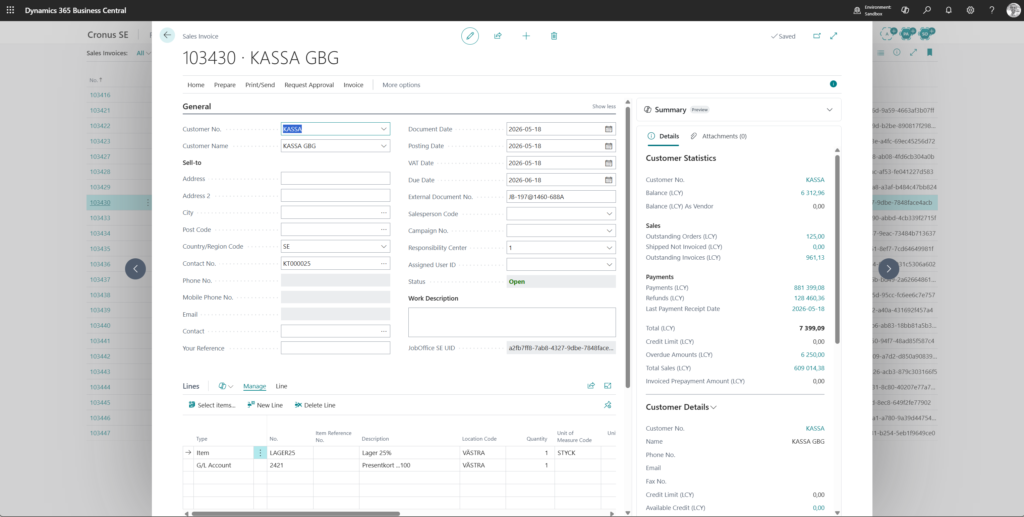The height and width of the screenshot is (517, 1024).
Task: Open Due Date calendar picker
Action: (609, 180)
